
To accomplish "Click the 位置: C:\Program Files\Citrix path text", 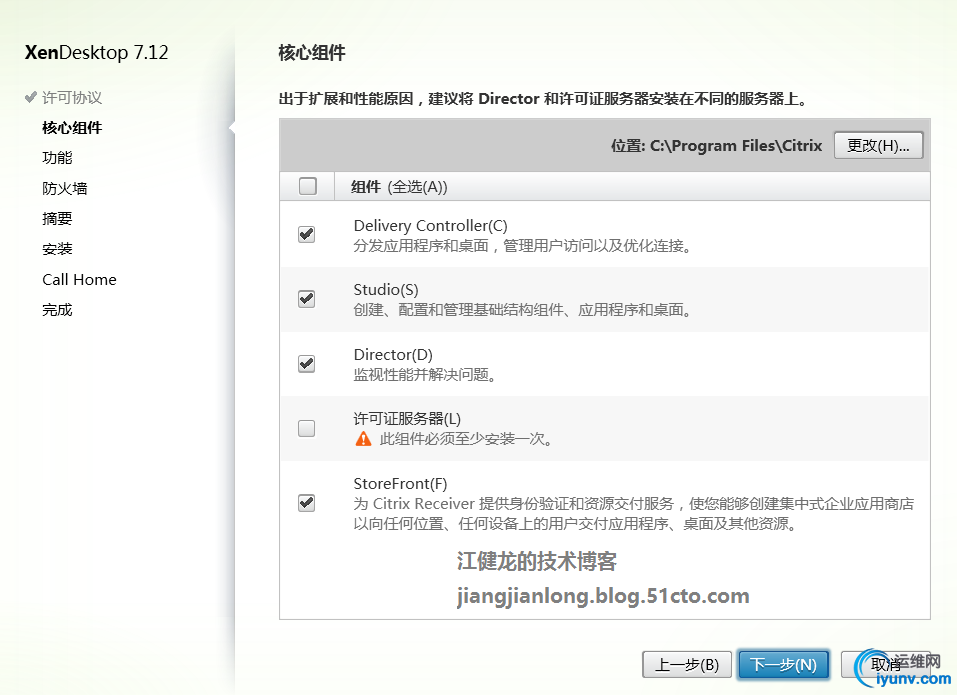I will [717, 146].
